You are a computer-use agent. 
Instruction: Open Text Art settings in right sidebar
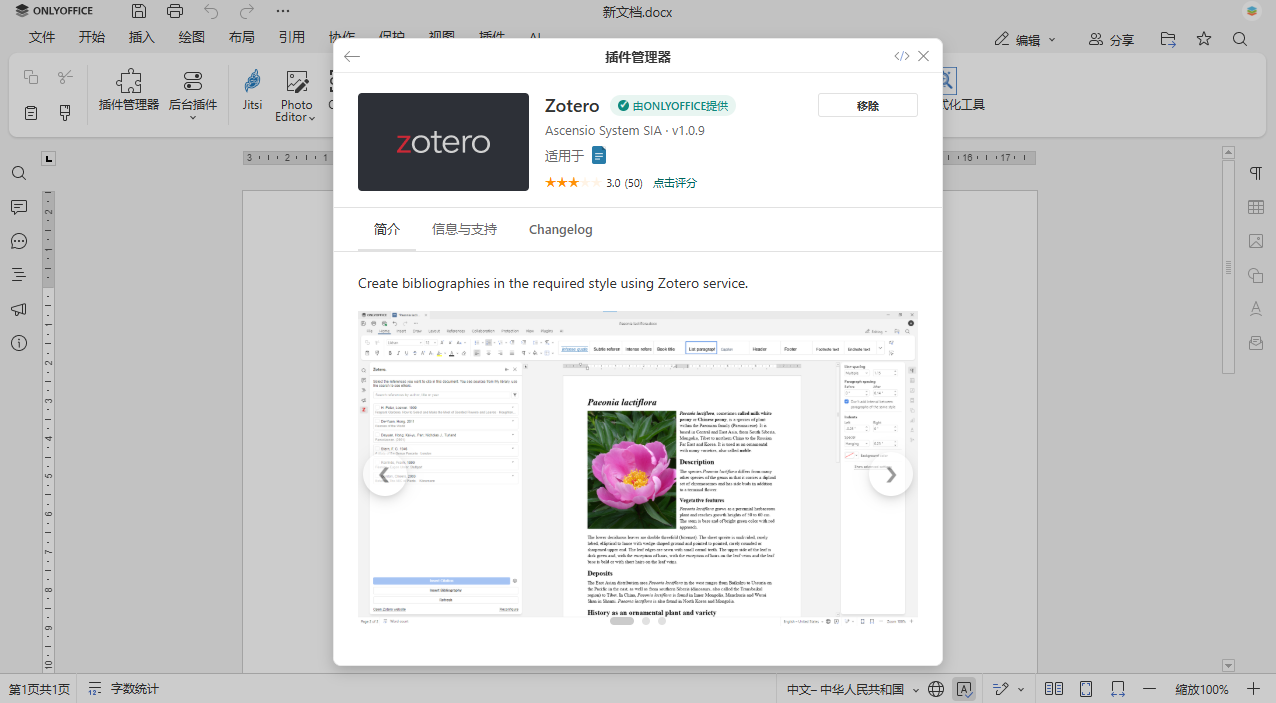(1256, 309)
